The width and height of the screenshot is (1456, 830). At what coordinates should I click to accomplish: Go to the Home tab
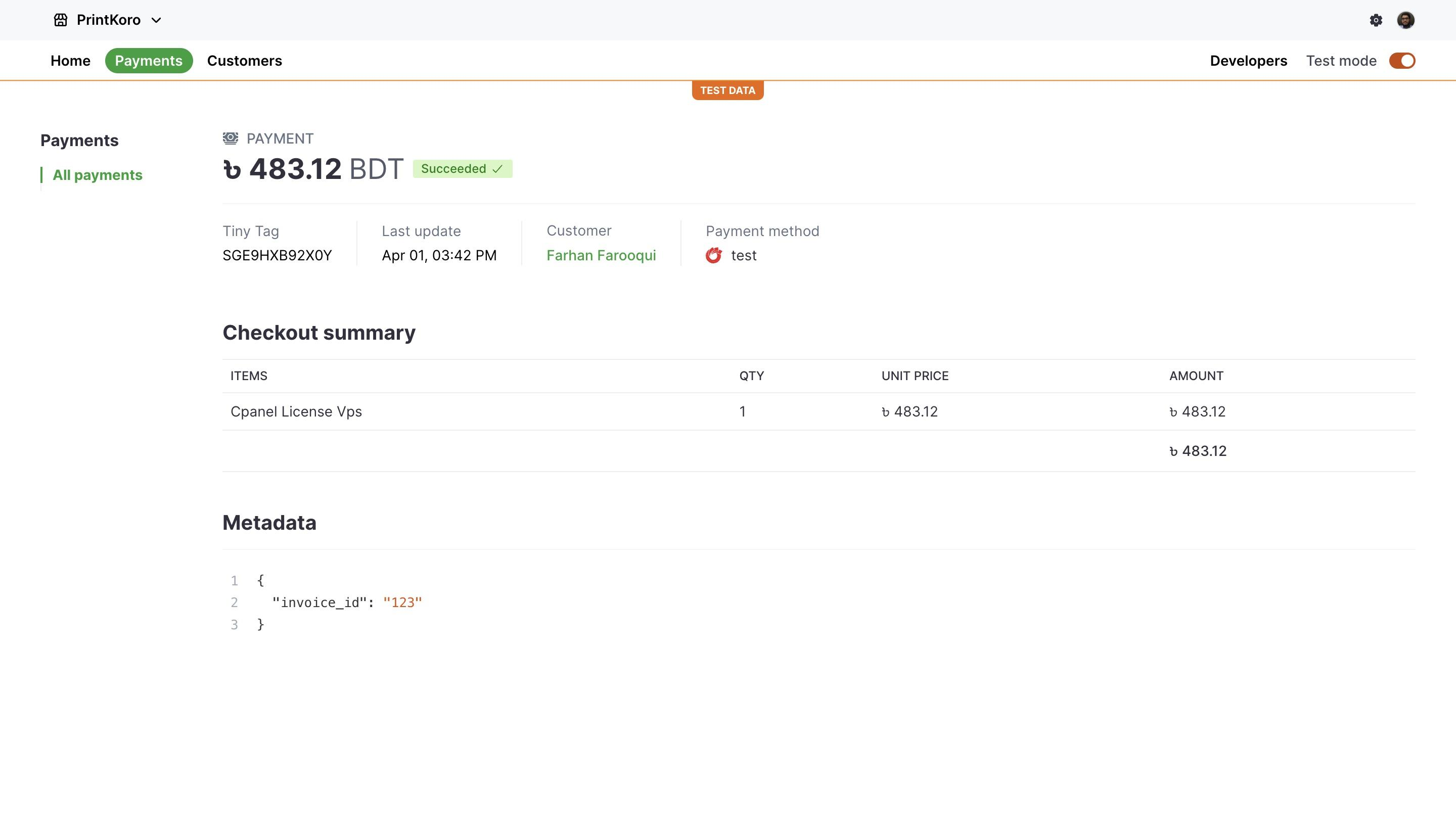click(x=70, y=61)
